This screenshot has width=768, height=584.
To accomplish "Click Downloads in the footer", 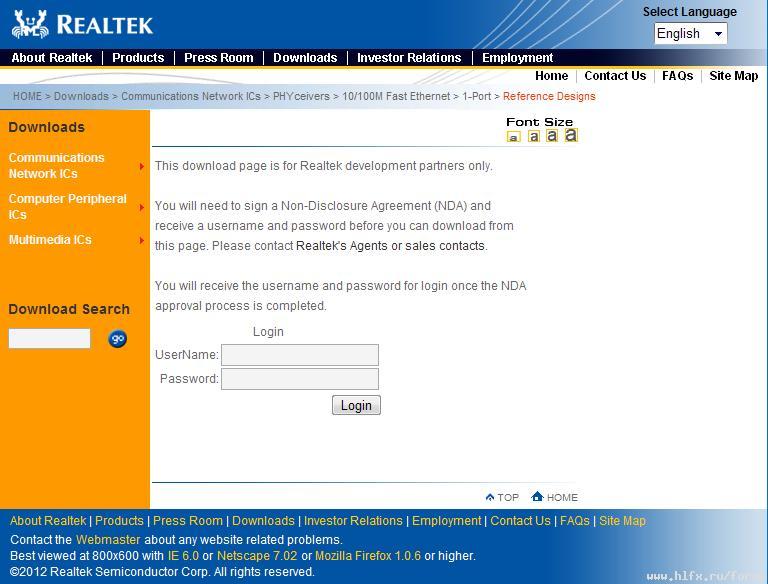I will pos(263,521).
